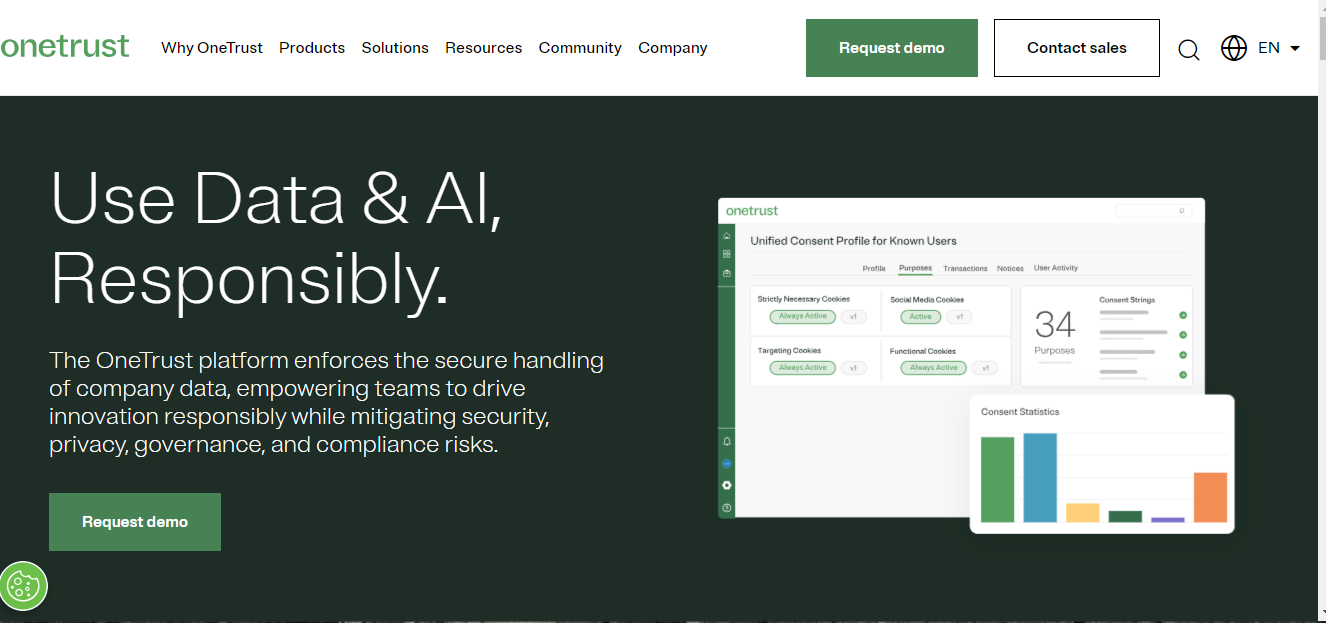Click 'Functional Cookies' label
Viewport: 1326px width, 623px height.
click(923, 351)
